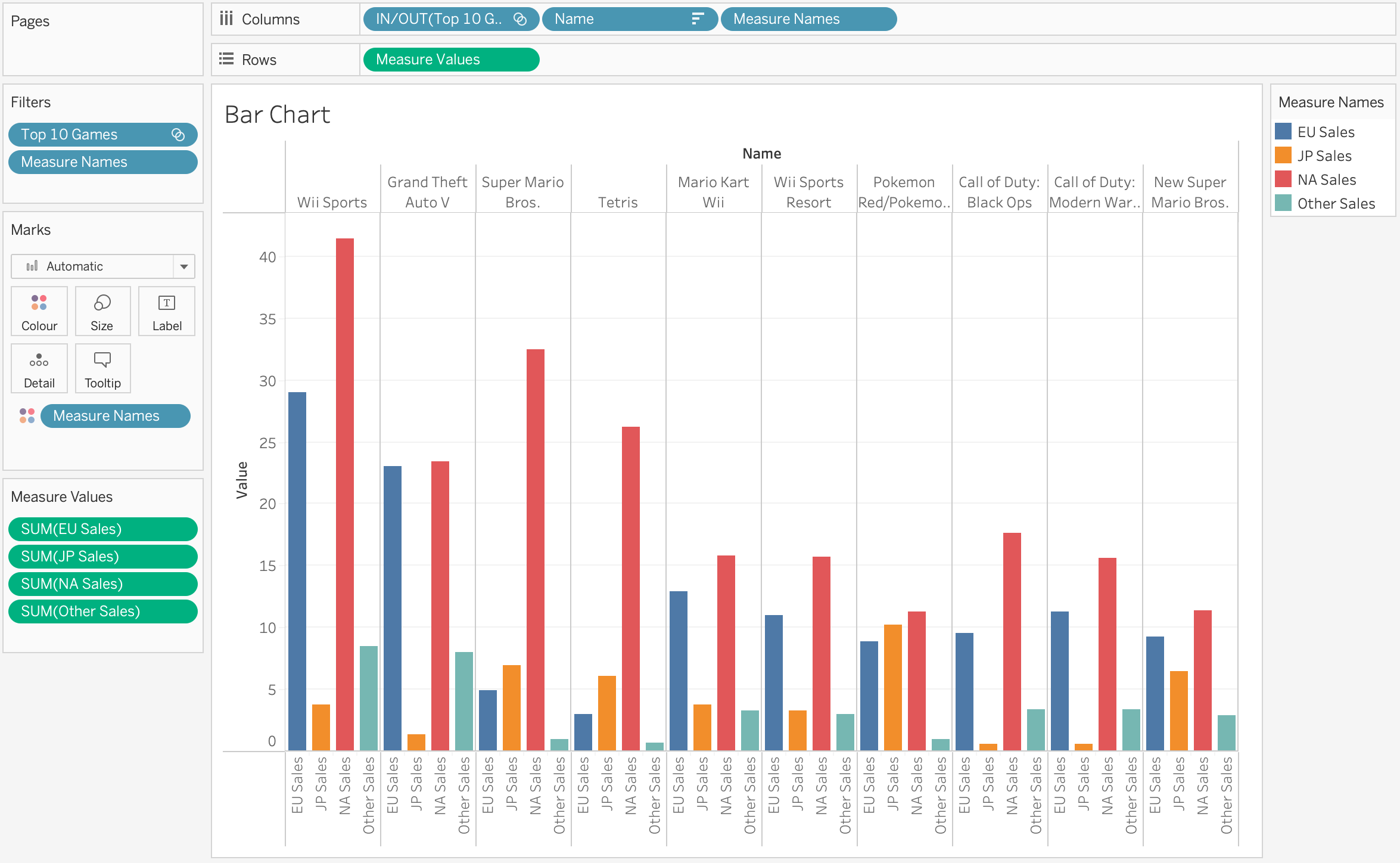
Task: Click the Measure Values card title
Action: click(61, 497)
